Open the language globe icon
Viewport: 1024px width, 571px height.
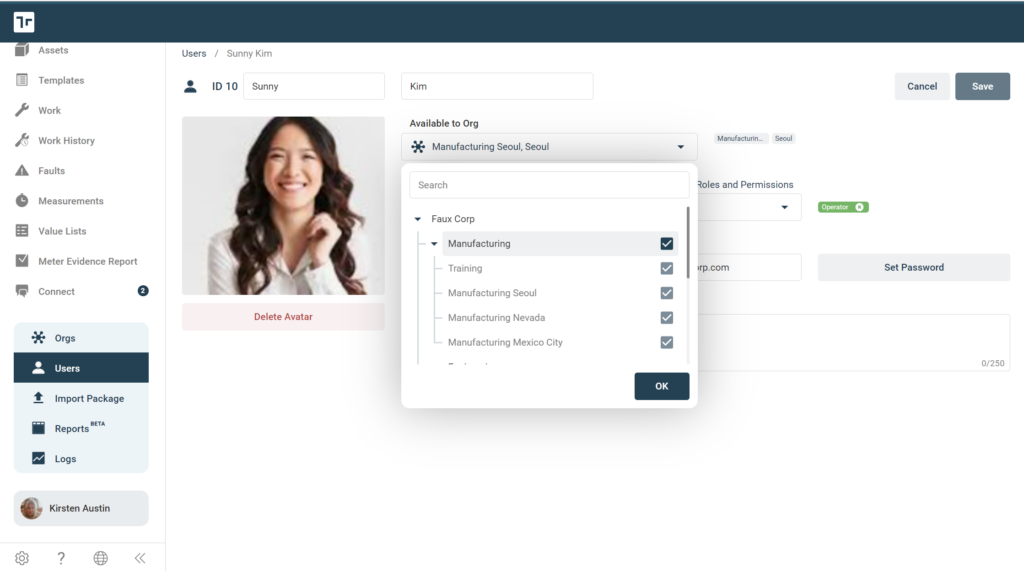[101, 558]
